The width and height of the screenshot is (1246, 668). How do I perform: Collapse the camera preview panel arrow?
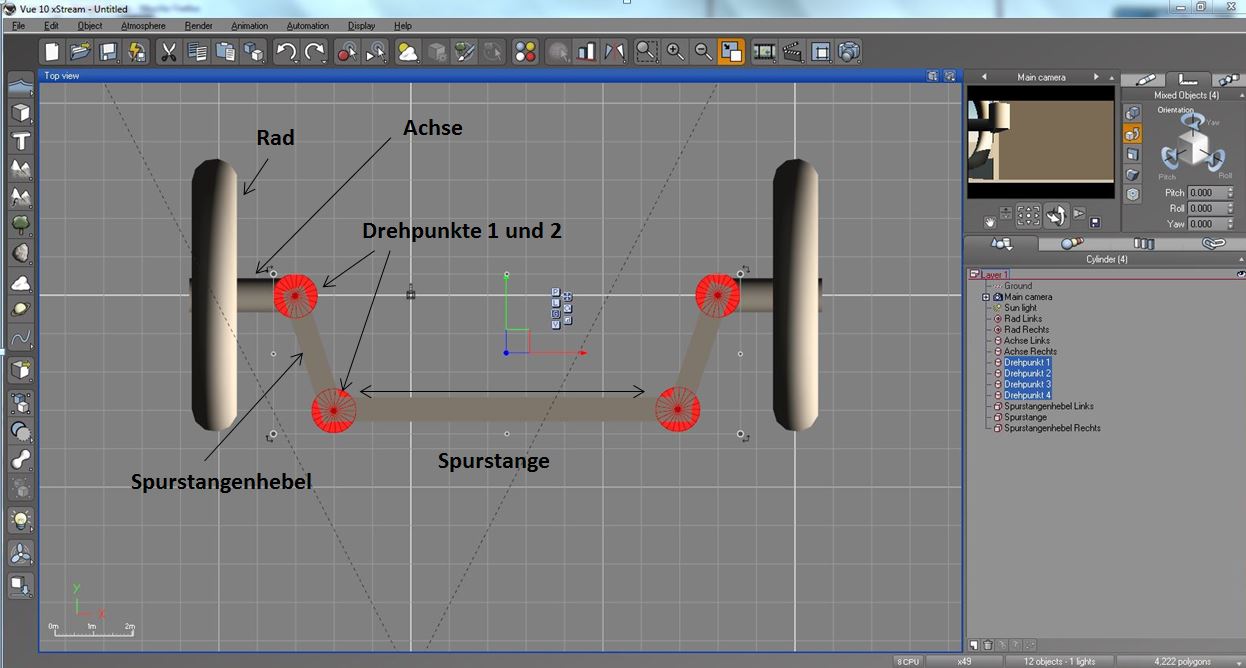click(x=1111, y=77)
